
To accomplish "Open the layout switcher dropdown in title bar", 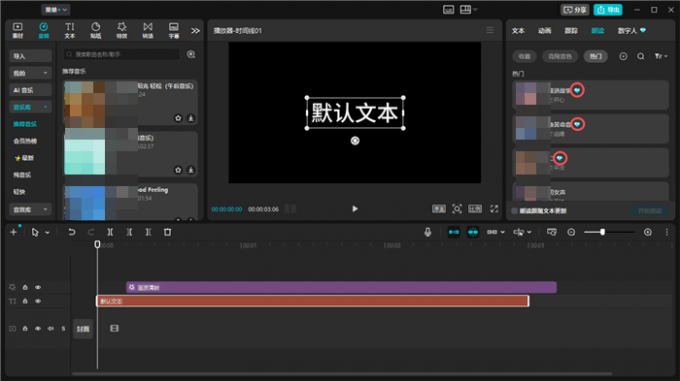I will (x=468, y=10).
